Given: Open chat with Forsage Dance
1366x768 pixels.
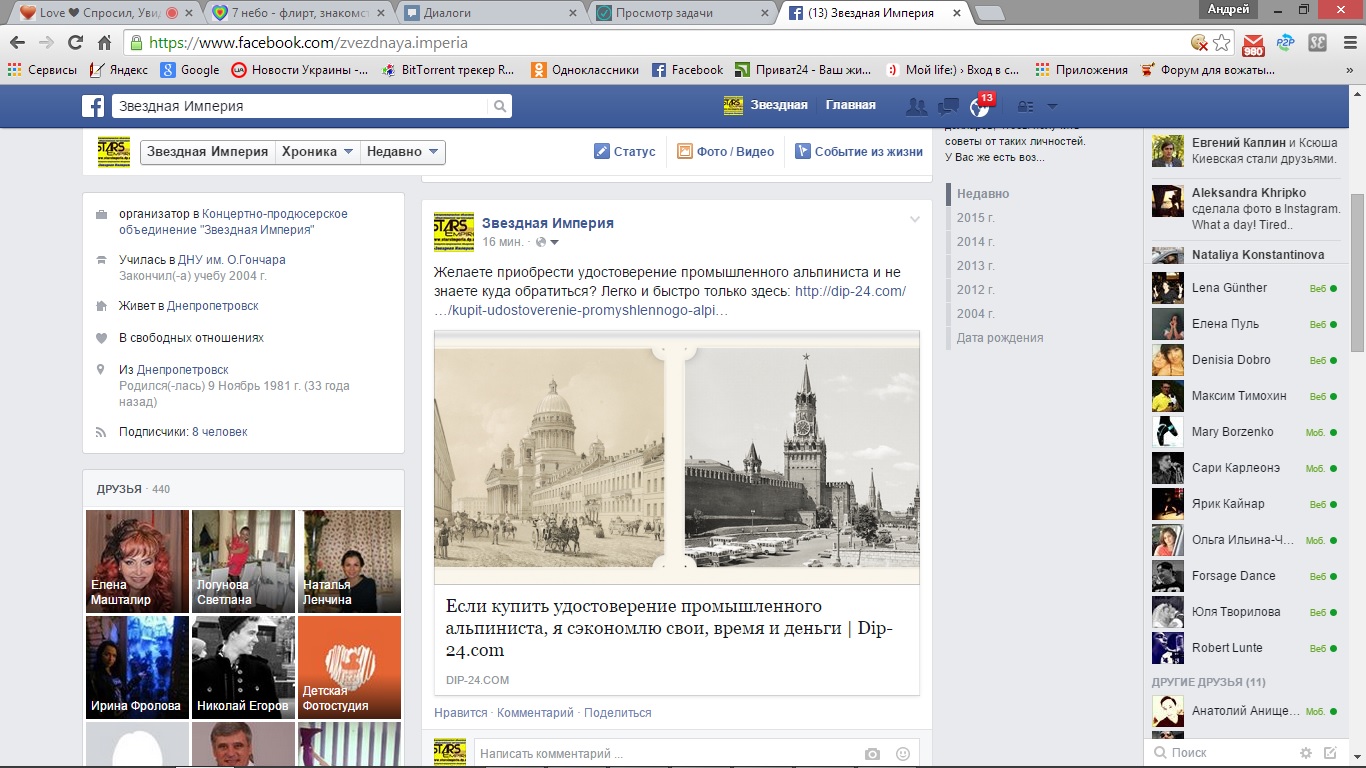Looking at the screenshot, I should coord(1246,576).
